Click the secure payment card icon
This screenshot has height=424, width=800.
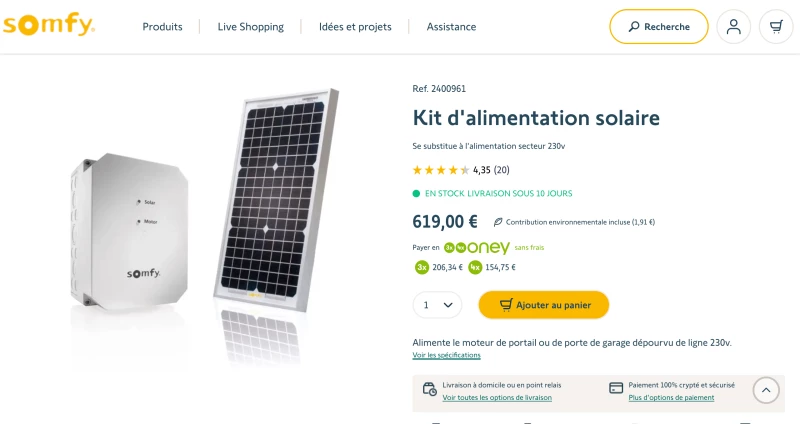616,388
